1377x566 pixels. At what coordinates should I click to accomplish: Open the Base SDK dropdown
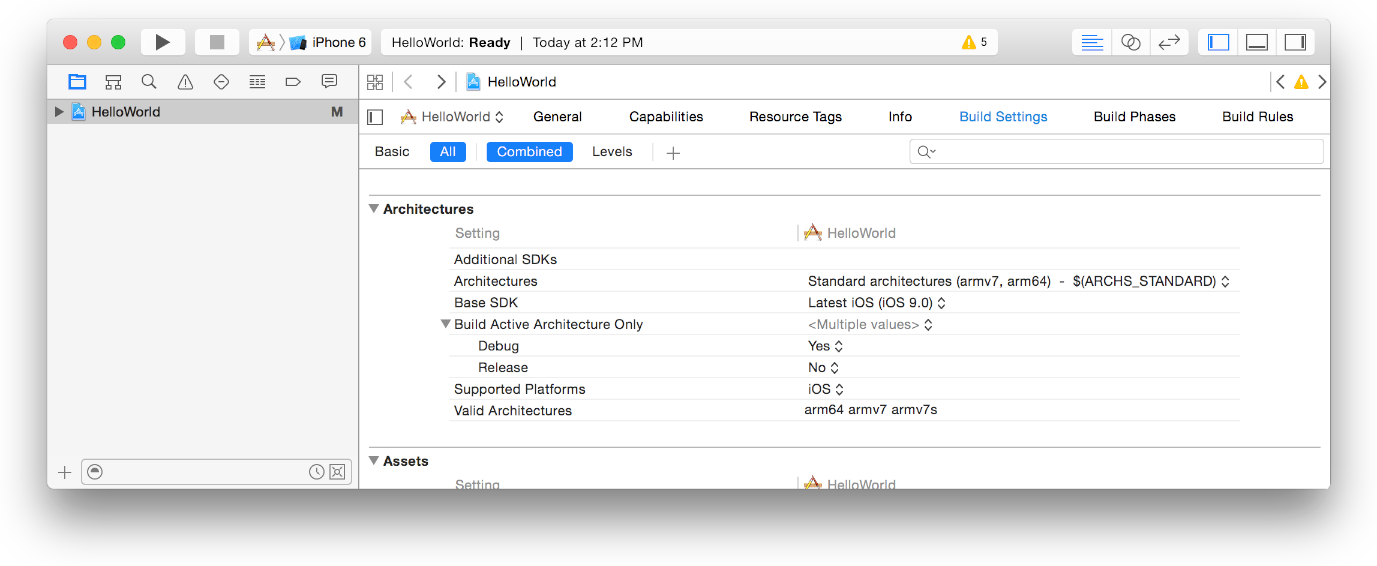pyautogui.click(x=876, y=303)
